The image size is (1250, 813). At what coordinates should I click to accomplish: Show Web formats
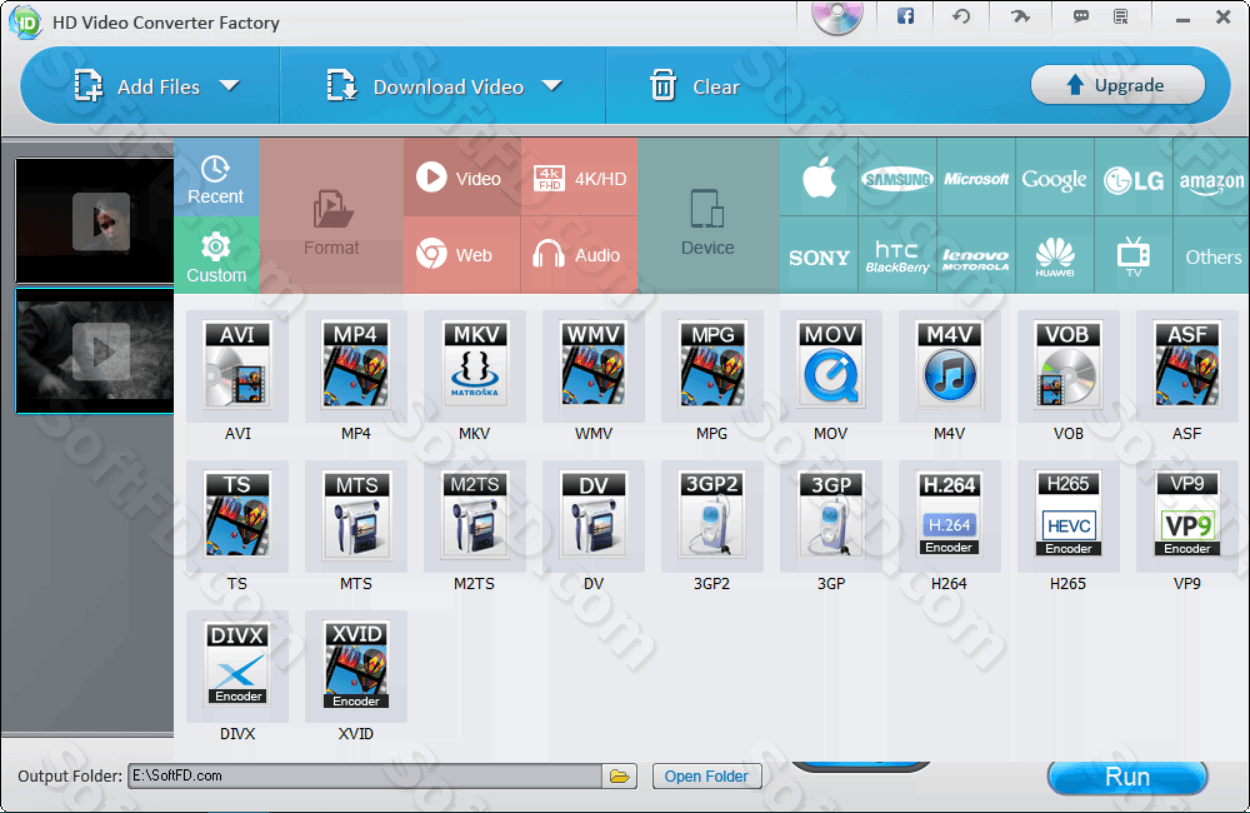pos(462,256)
